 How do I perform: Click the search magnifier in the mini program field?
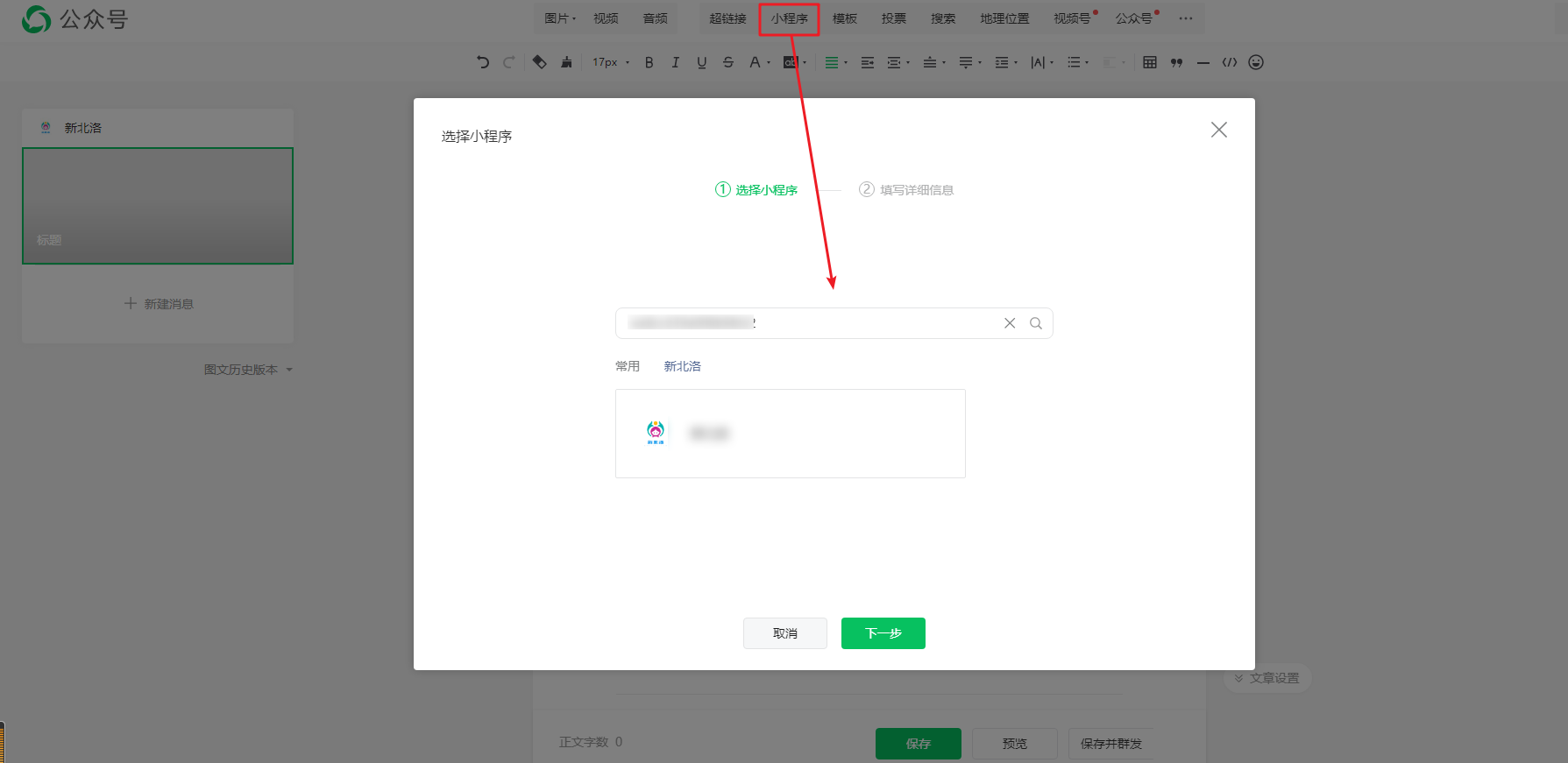point(1036,323)
